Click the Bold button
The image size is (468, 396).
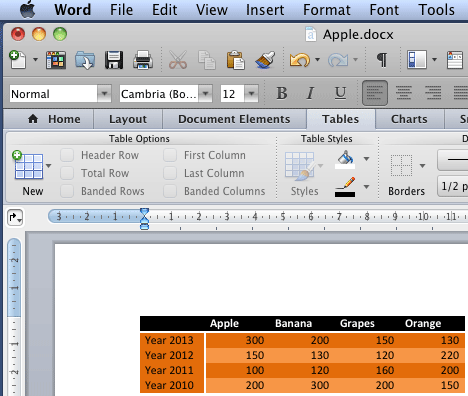click(282, 93)
